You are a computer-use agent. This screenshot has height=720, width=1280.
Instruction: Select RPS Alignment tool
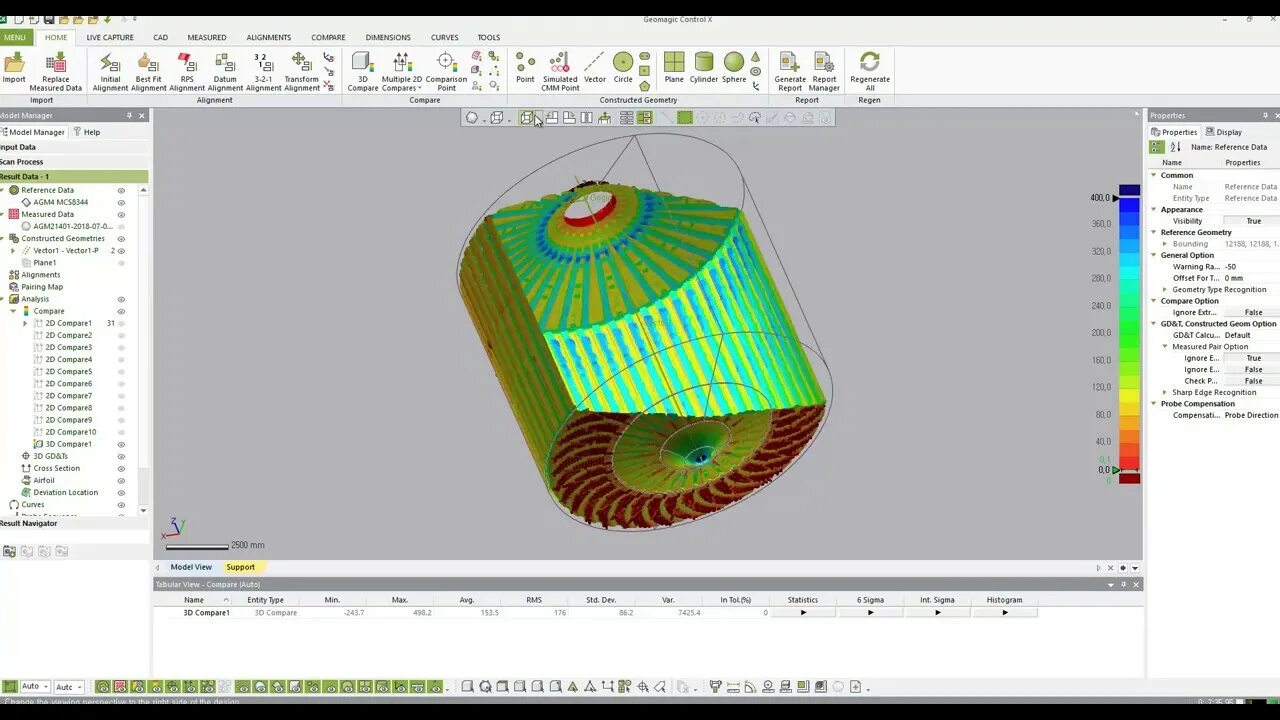click(187, 70)
